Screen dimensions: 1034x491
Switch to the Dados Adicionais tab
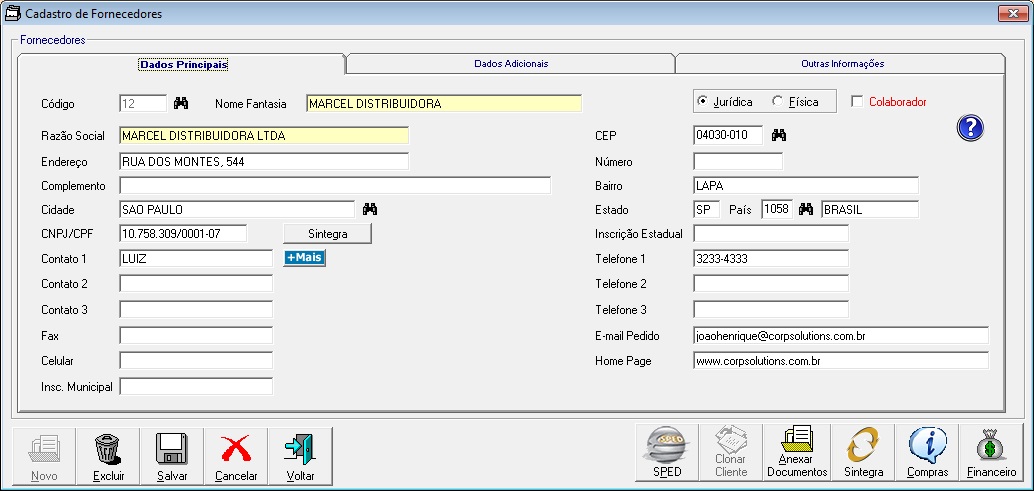[x=510, y=64]
